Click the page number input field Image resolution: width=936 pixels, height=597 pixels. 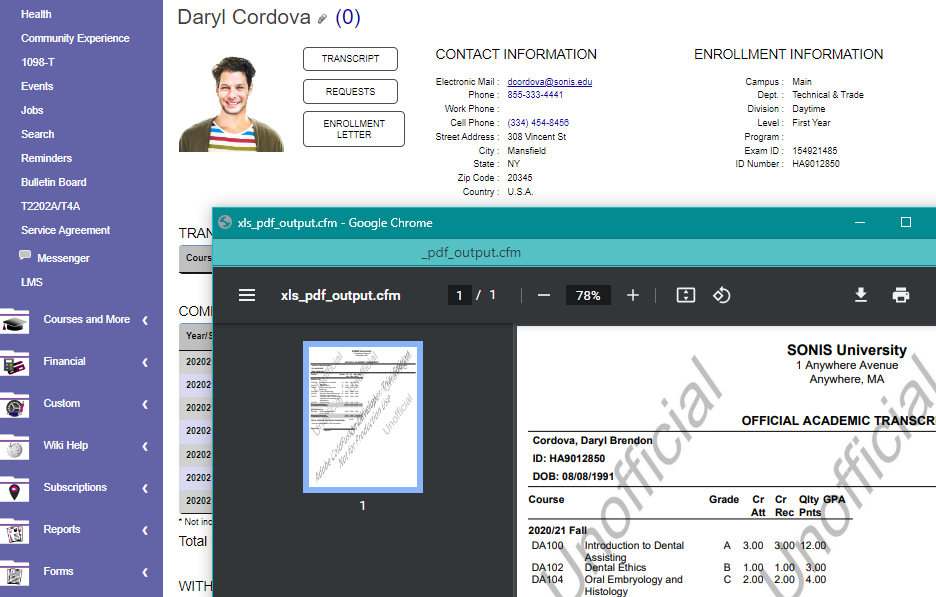pyautogui.click(x=459, y=295)
